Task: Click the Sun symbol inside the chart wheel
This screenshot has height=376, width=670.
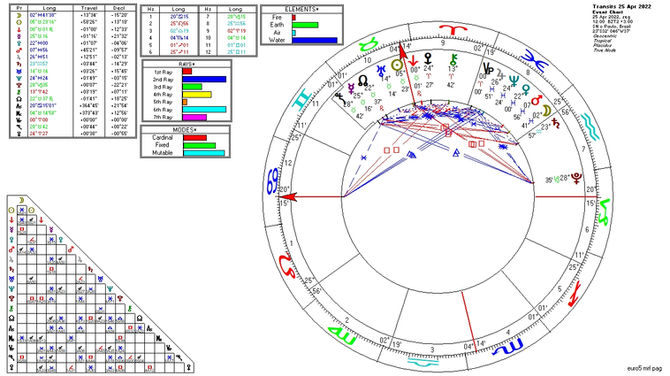Action: click(x=398, y=65)
